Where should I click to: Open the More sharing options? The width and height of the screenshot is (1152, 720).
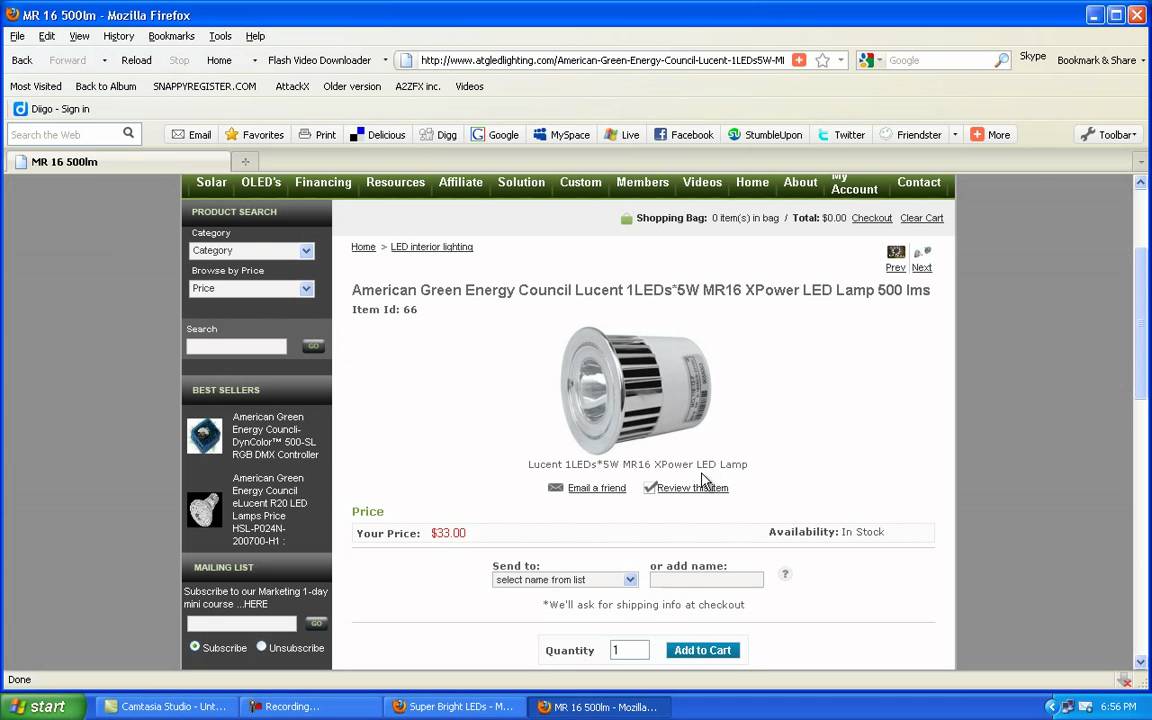pyautogui.click(x=990, y=134)
